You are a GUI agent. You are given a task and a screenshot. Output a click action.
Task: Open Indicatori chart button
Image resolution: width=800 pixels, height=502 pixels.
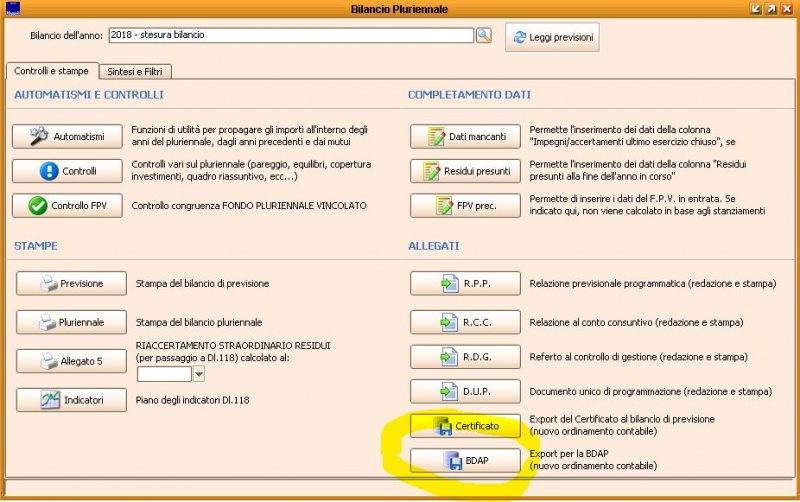point(72,400)
